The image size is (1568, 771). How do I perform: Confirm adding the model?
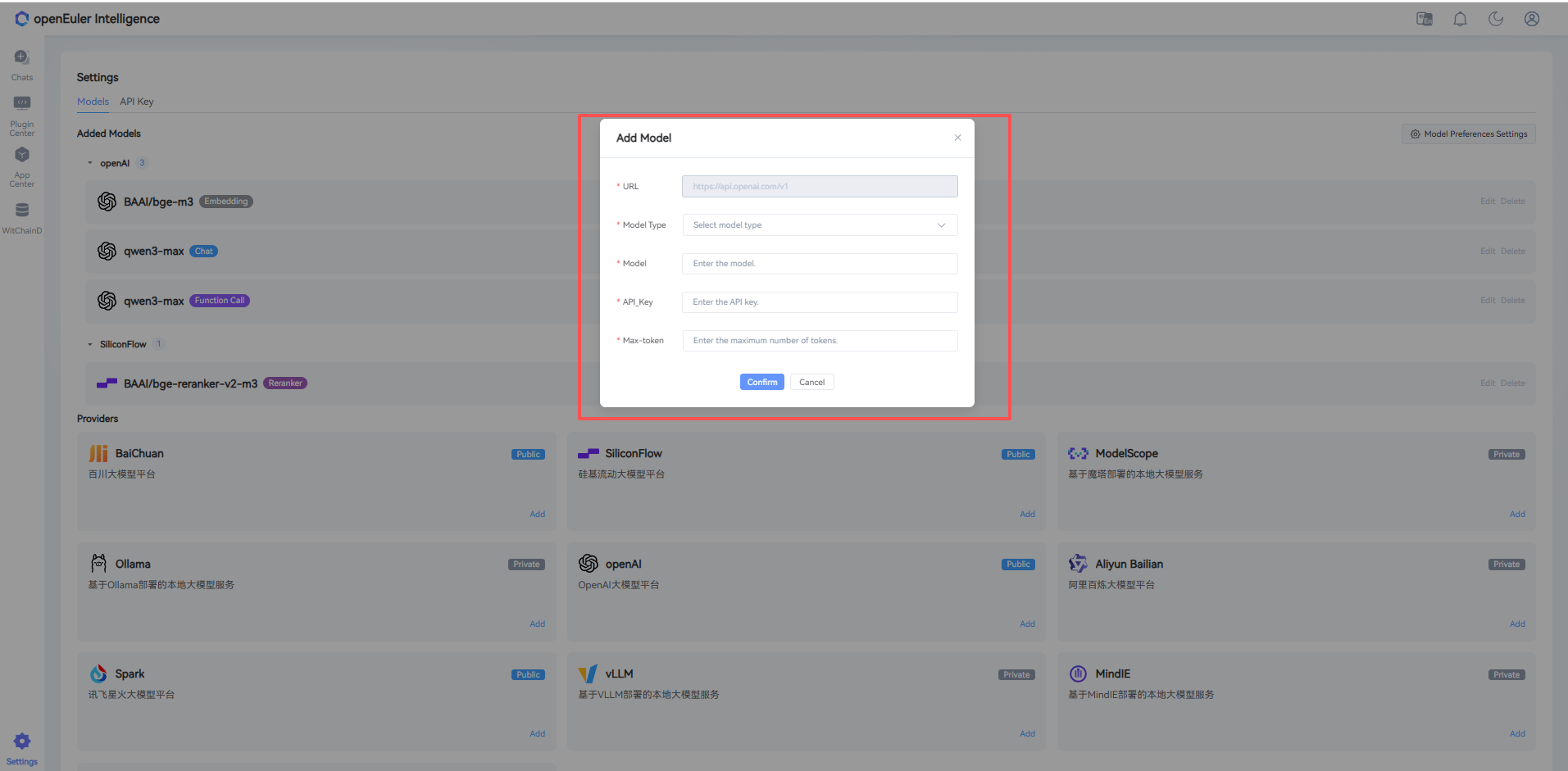coord(762,382)
